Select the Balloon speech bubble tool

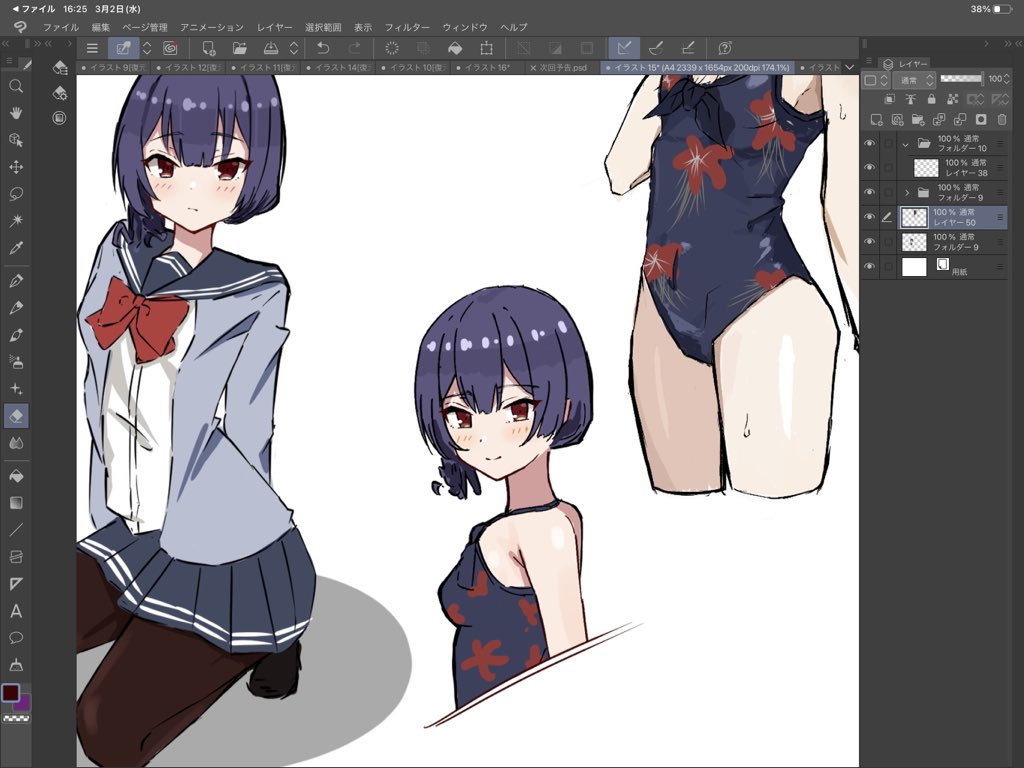point(16,638)
